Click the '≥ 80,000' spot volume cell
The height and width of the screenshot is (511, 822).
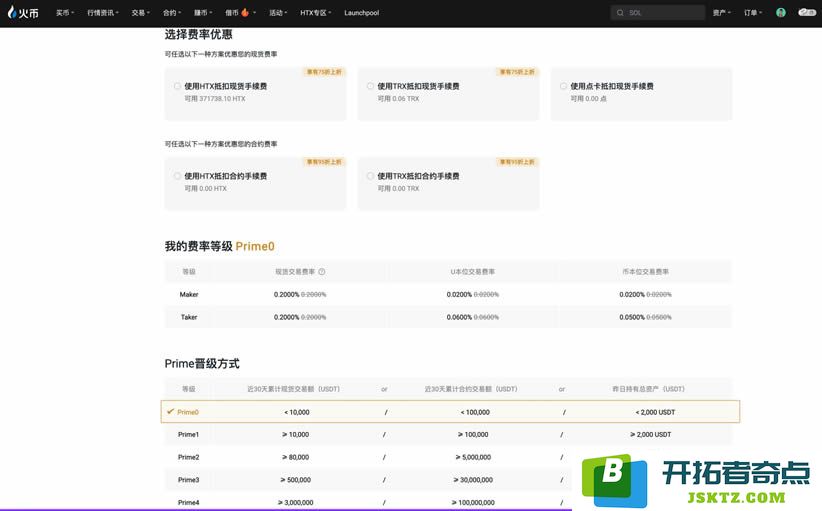296,457
